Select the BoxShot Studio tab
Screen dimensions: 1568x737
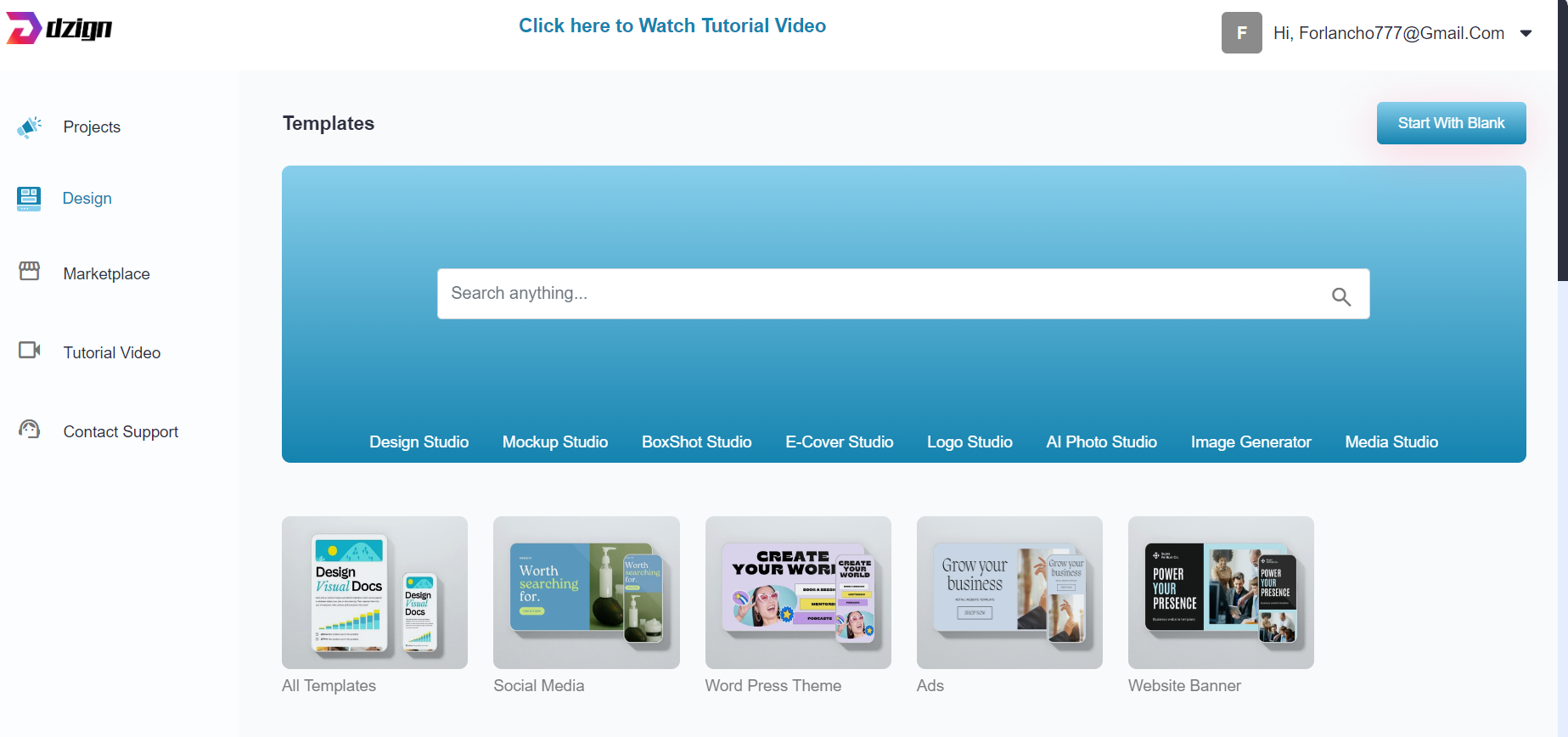696,442
